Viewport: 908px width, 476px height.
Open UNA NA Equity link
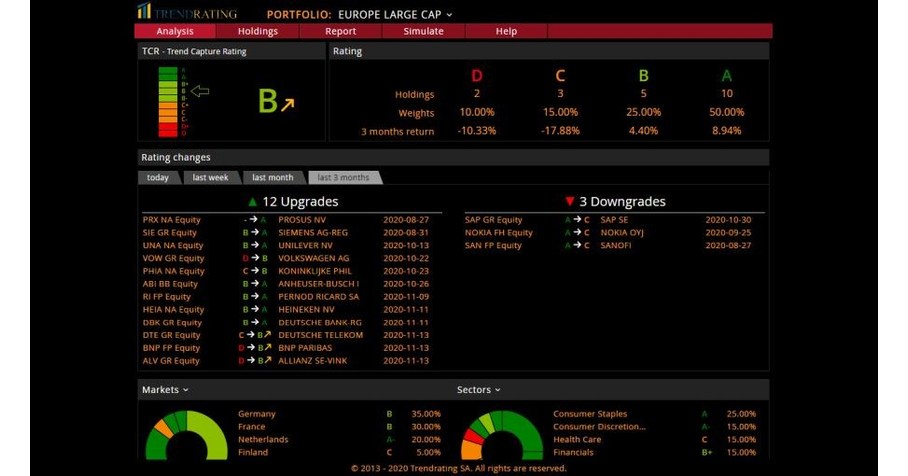click(173, 246)
